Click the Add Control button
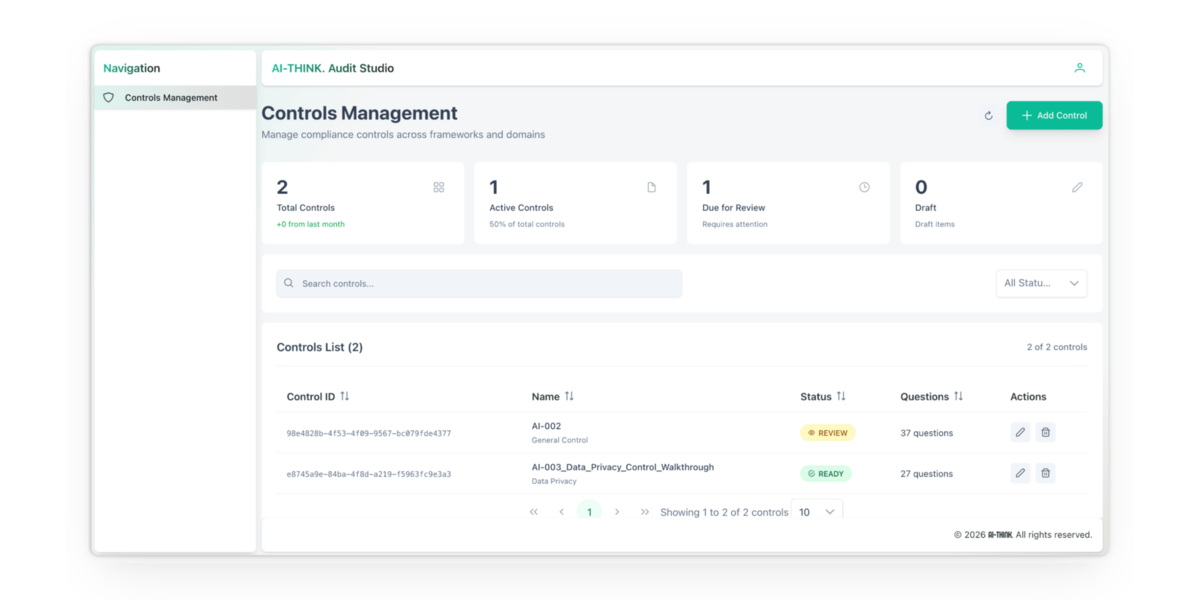The image size is (1200, 600). click(1054, 116)
